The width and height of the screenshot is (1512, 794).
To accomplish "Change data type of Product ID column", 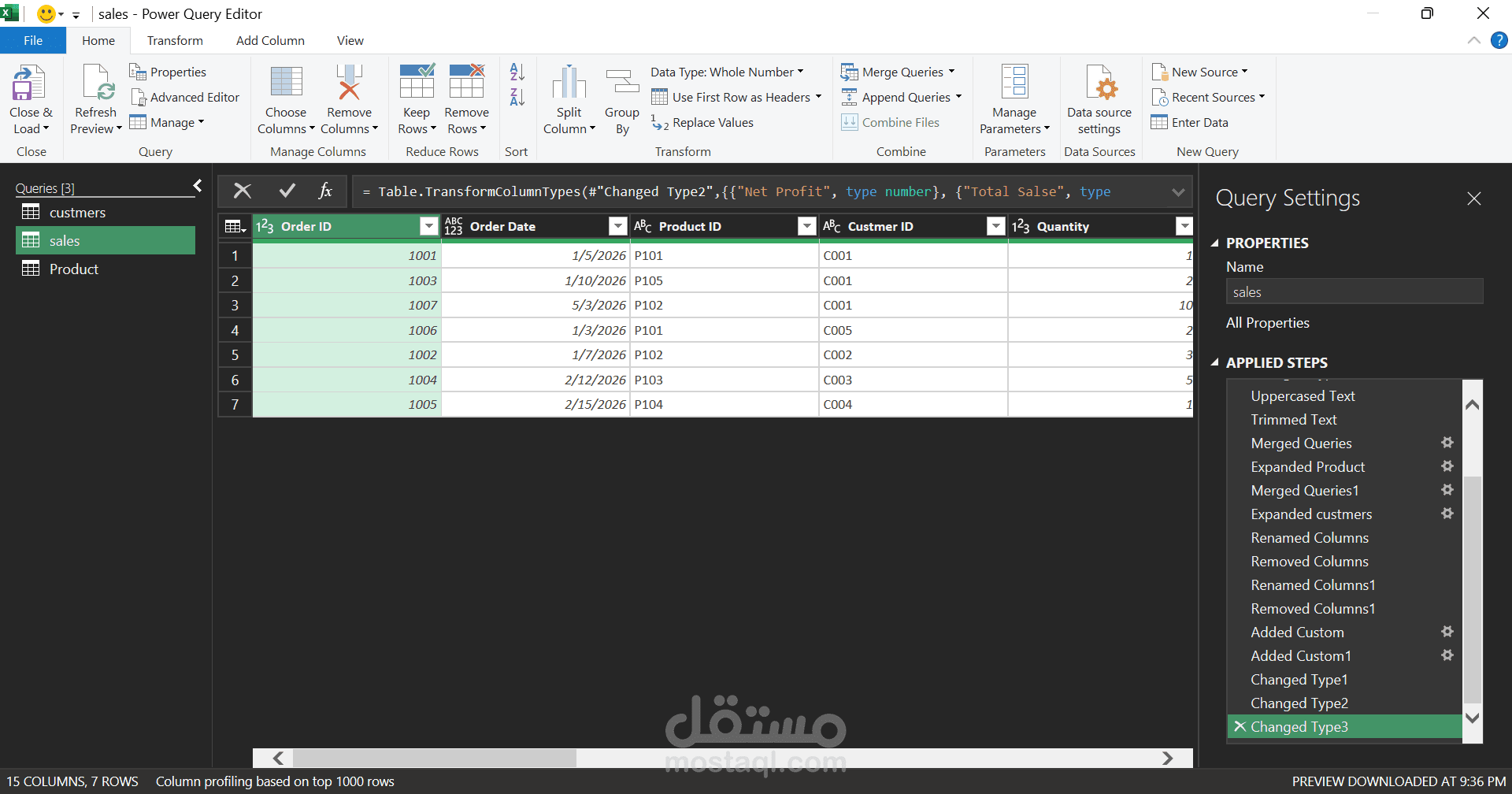I will [x=643, y=227].
